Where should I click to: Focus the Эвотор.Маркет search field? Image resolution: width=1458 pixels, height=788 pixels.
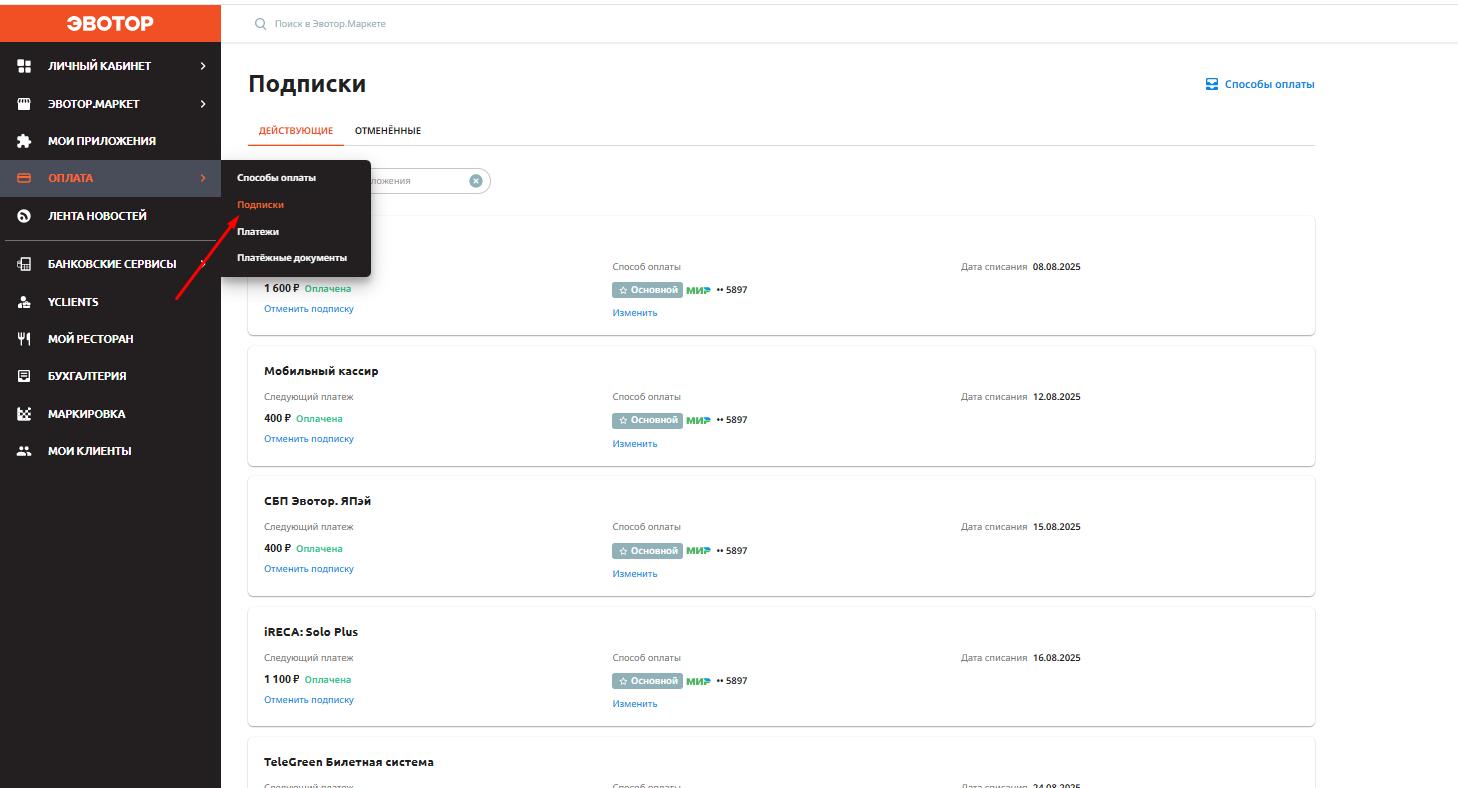330,23
